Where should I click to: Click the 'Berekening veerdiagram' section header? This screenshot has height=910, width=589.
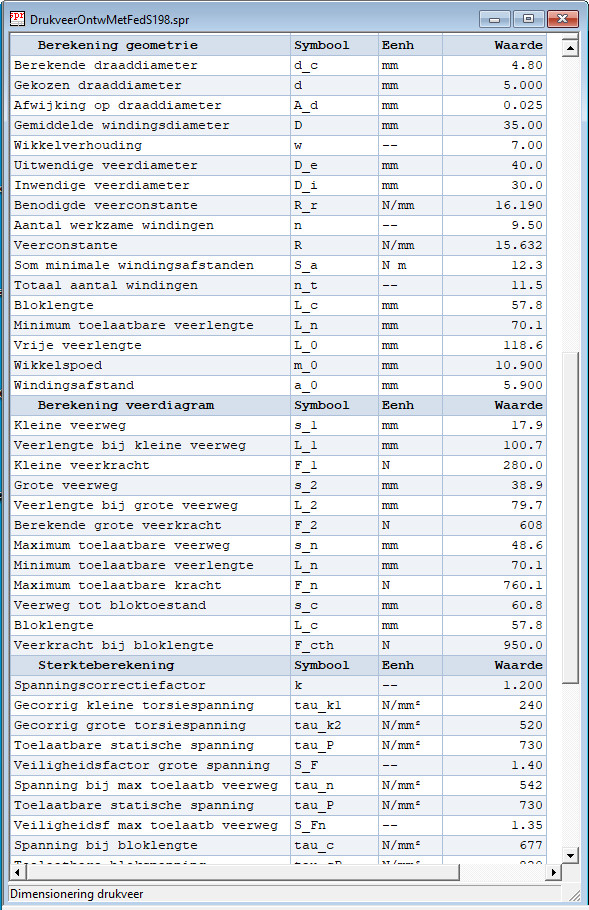tap(126, 405)
